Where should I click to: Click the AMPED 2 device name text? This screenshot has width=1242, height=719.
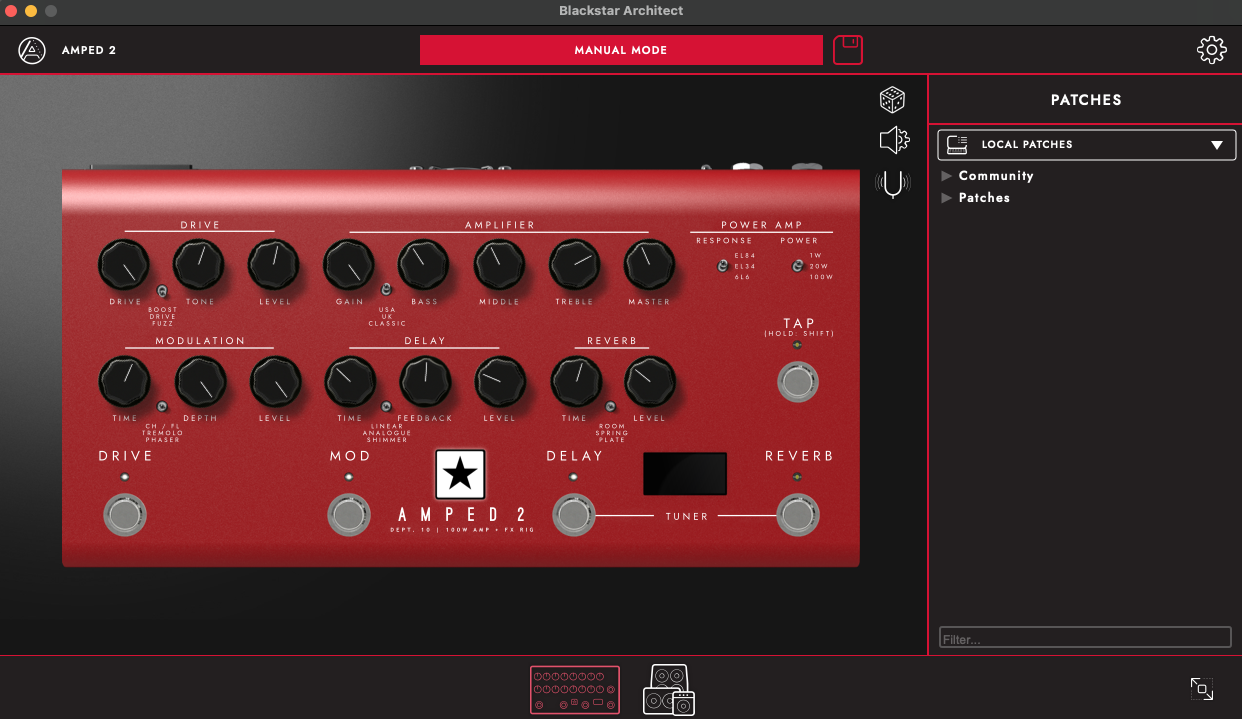click(x=89, y=50)
